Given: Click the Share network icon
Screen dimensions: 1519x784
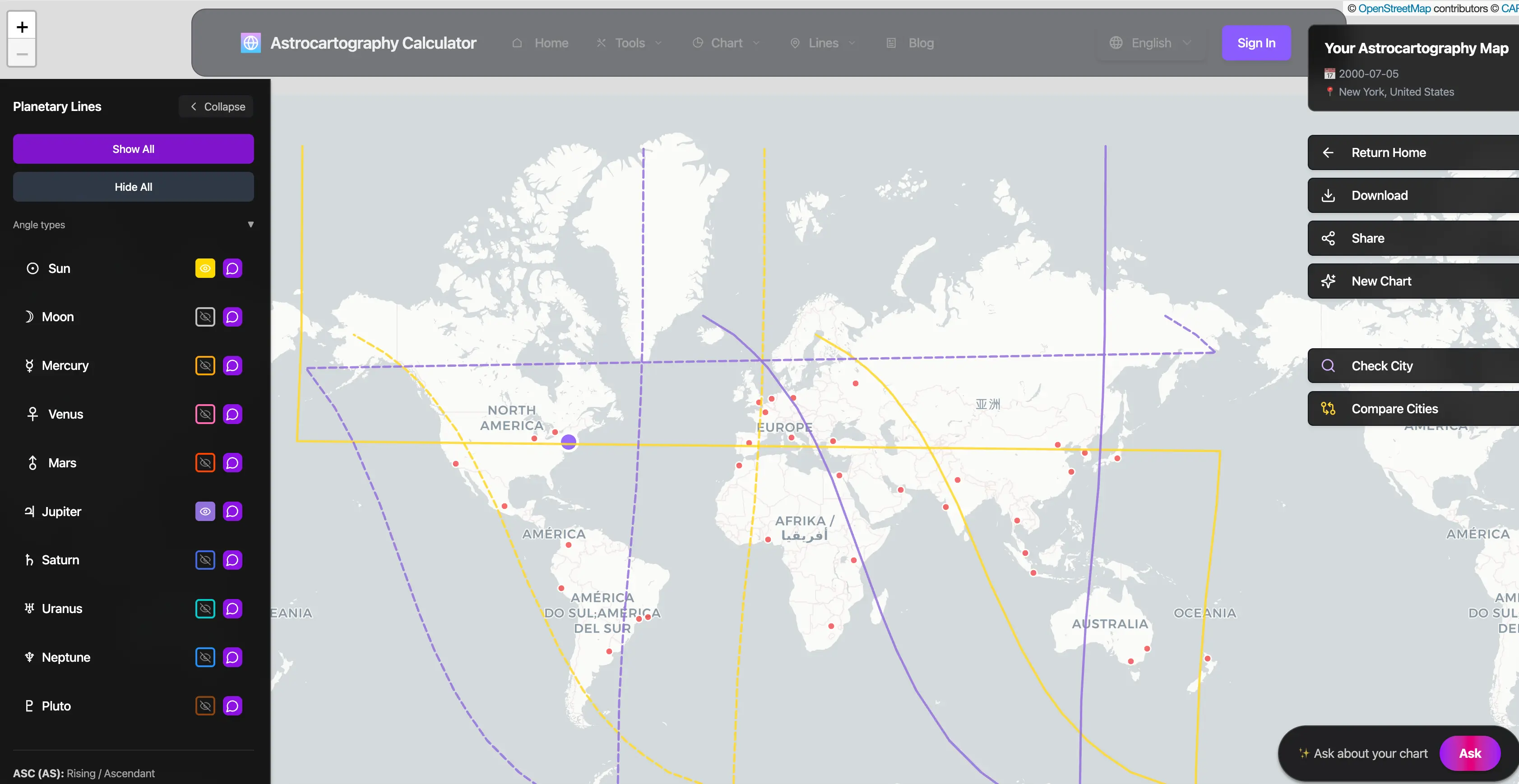Looking at the screenshot, I should click(1328, 238).
